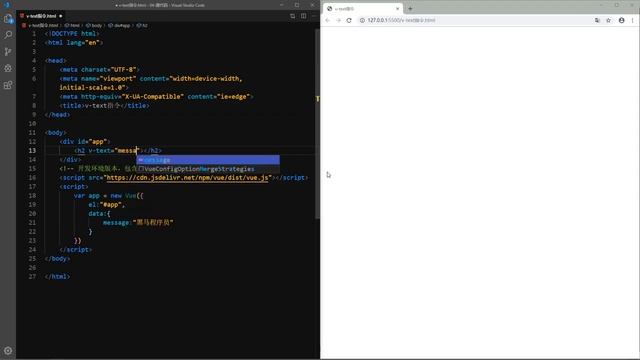
Task: View site information icon in address bar
Action: (362, 20)
